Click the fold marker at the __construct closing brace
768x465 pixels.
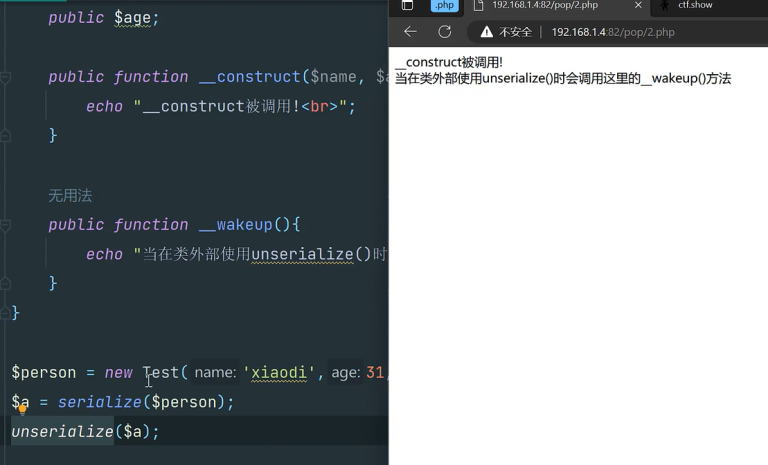tap(5, 135)
